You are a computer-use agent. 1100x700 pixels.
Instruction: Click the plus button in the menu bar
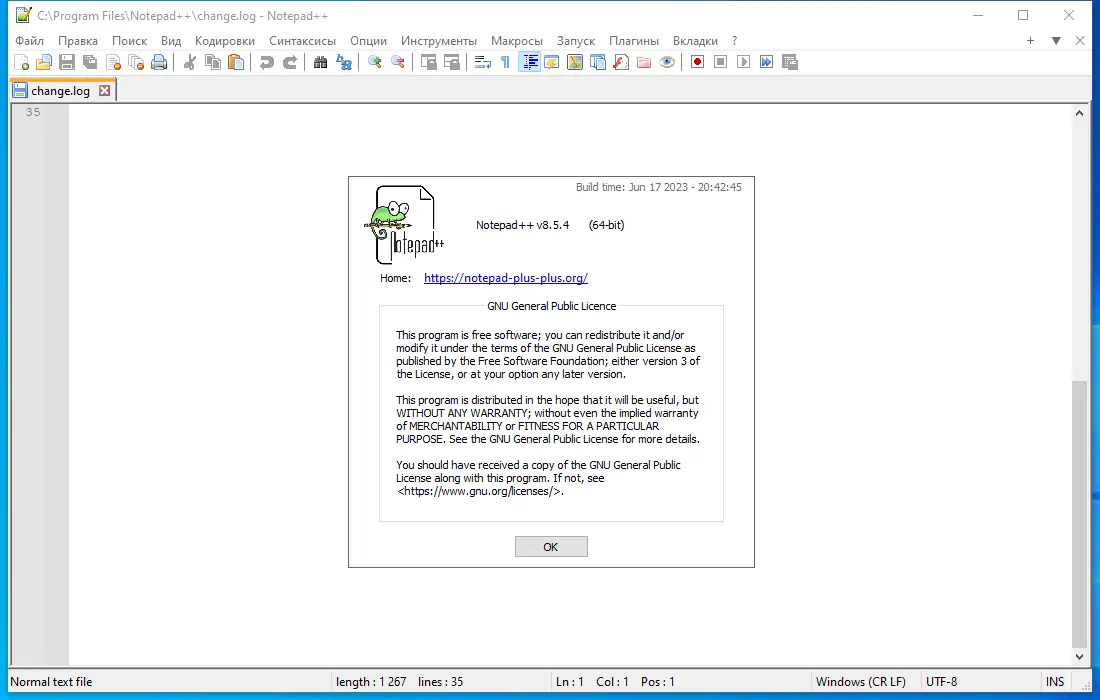click(x=1031, y=41)
